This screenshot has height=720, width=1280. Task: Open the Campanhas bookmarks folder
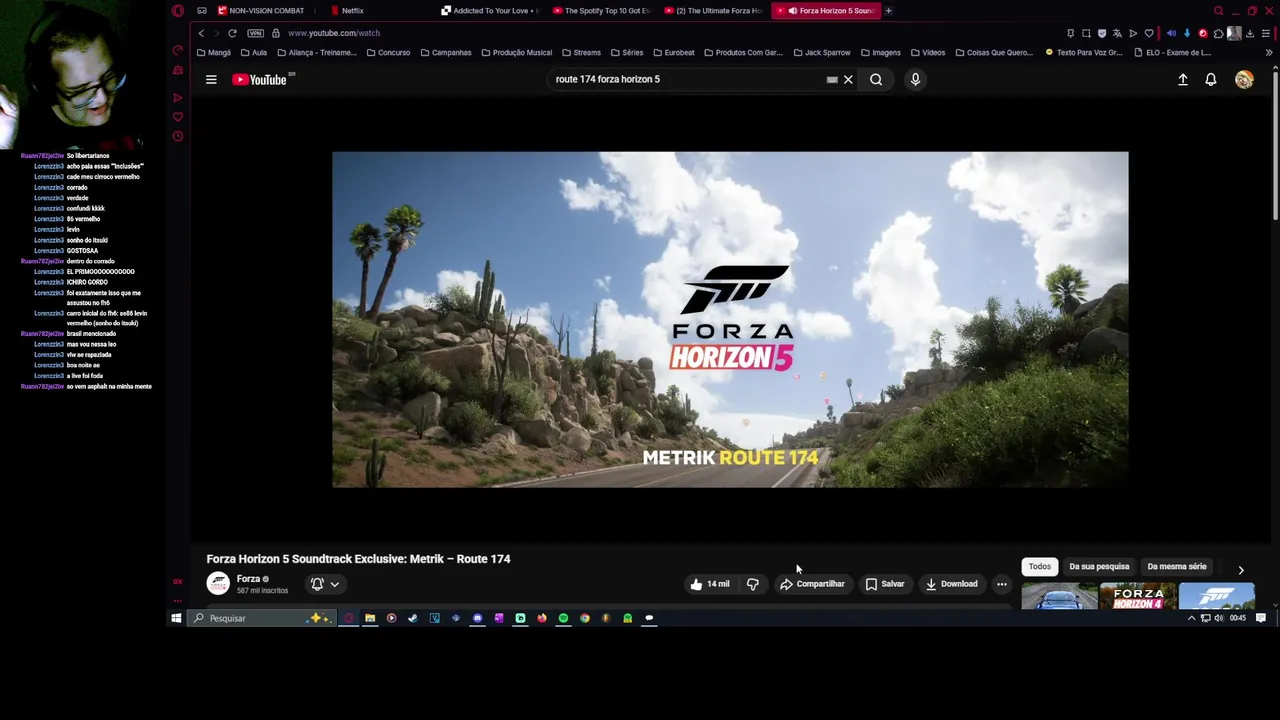point(446,52)
